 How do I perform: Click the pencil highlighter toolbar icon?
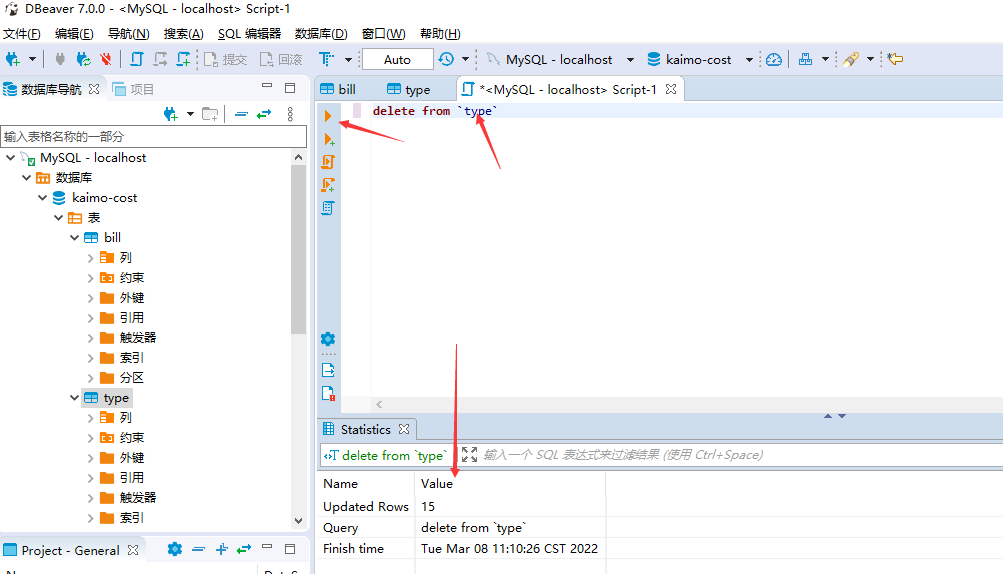851,60
